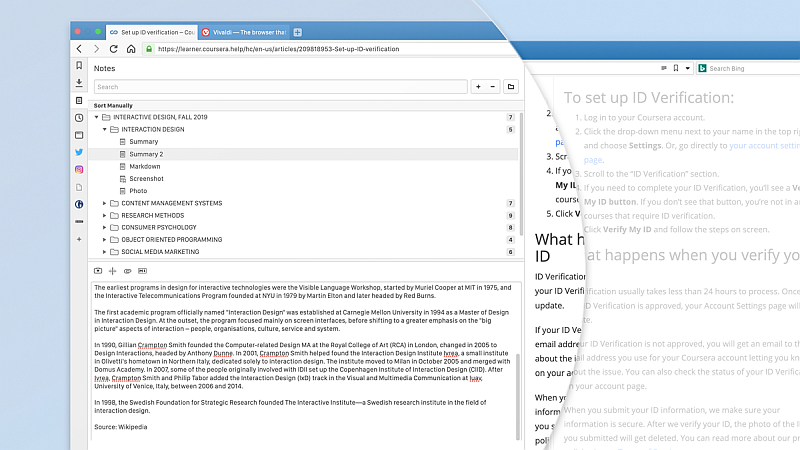The image size is (800, 450).
Task: Expand the SOCIAL MEDIA MARKETING folder
Action: [x=105, y=252]
